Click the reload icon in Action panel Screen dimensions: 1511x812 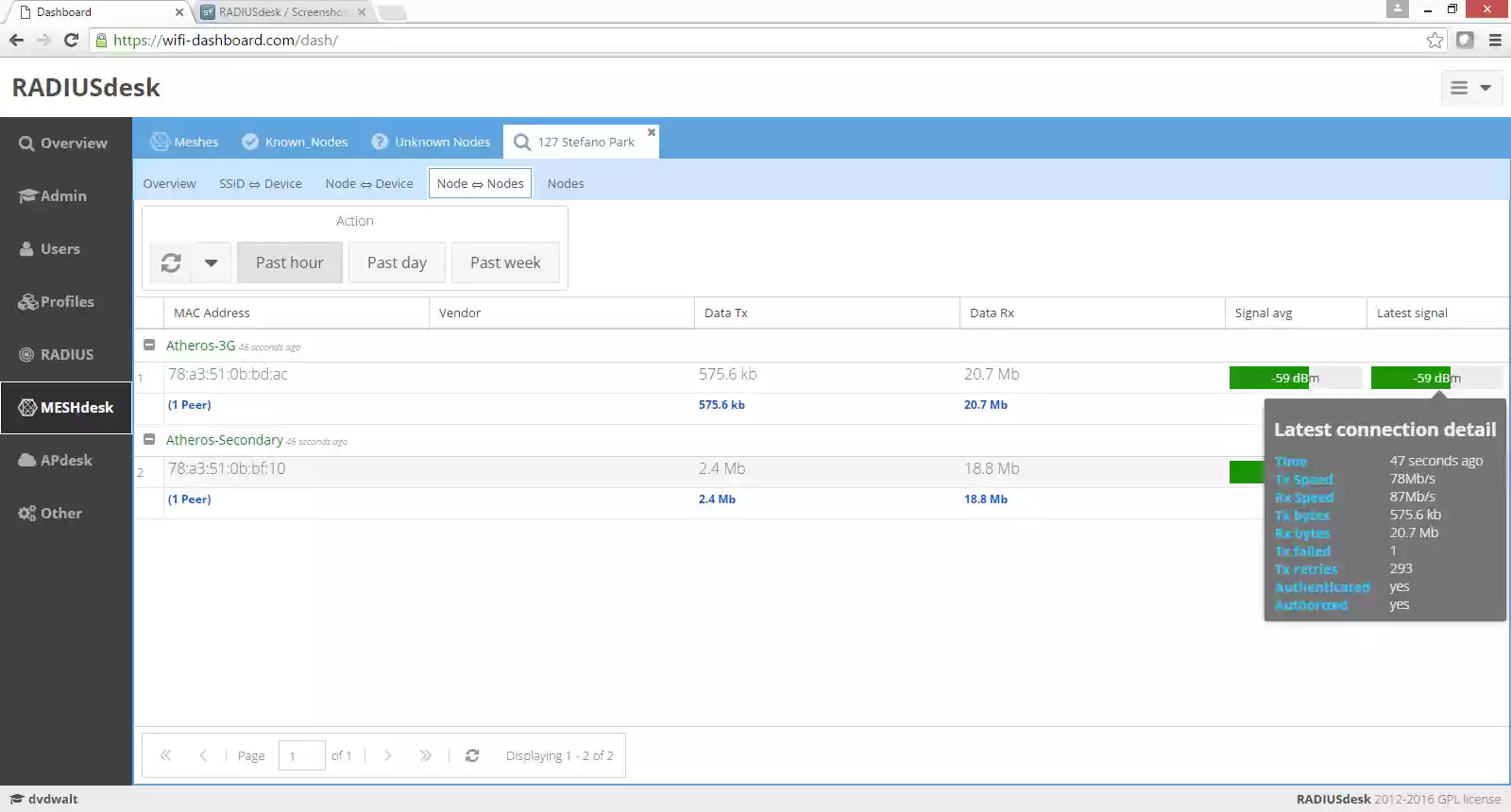(171, 262)
